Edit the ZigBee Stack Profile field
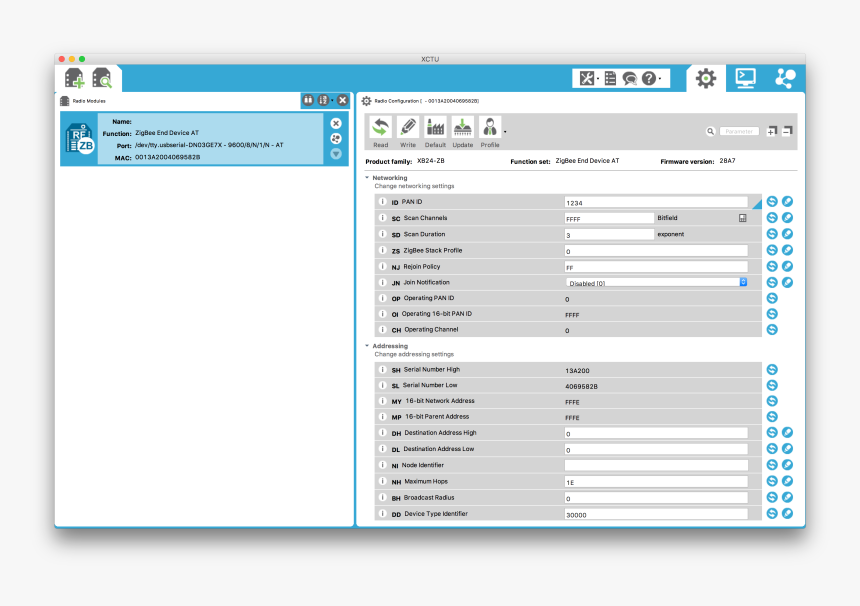Screen dimensions: 860x606 click(x=656, y=251)
